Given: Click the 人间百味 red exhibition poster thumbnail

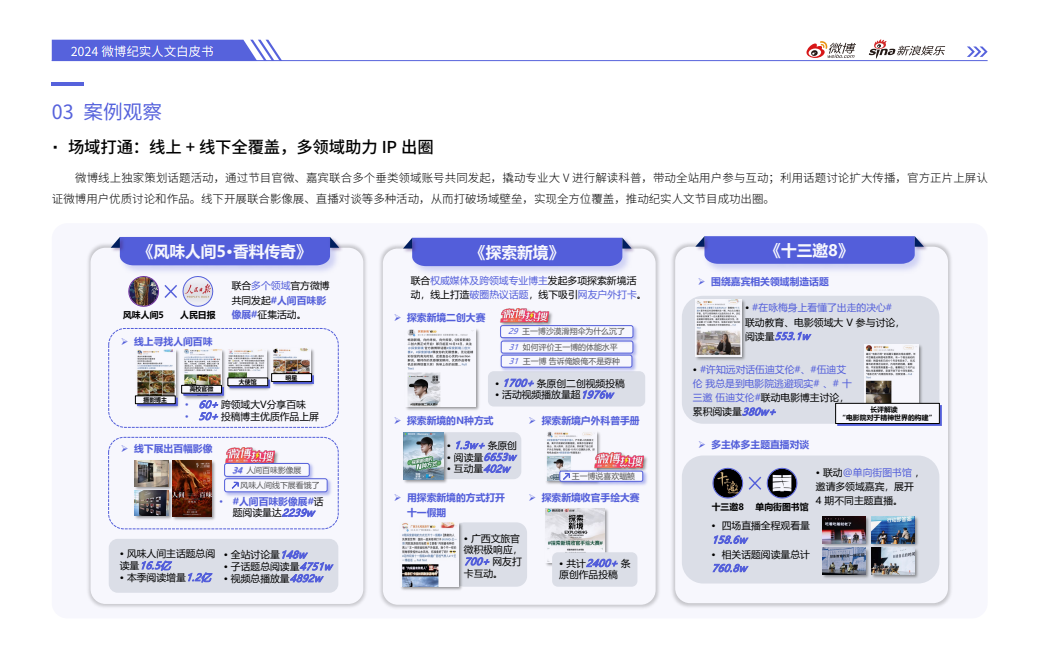Looking at the screenshot, I should tap(192, 488).
